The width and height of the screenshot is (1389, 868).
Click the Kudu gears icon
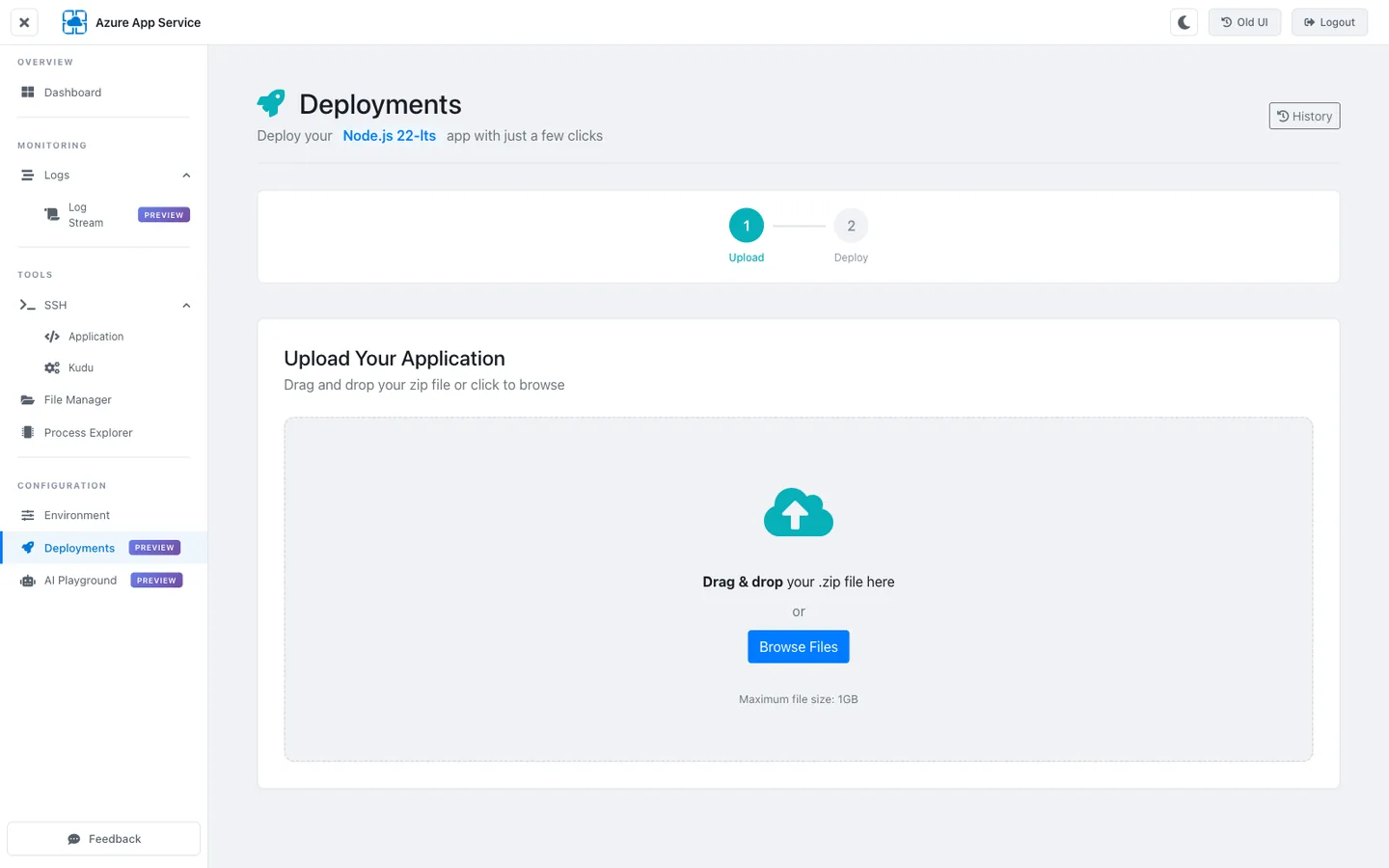[52, 368]
